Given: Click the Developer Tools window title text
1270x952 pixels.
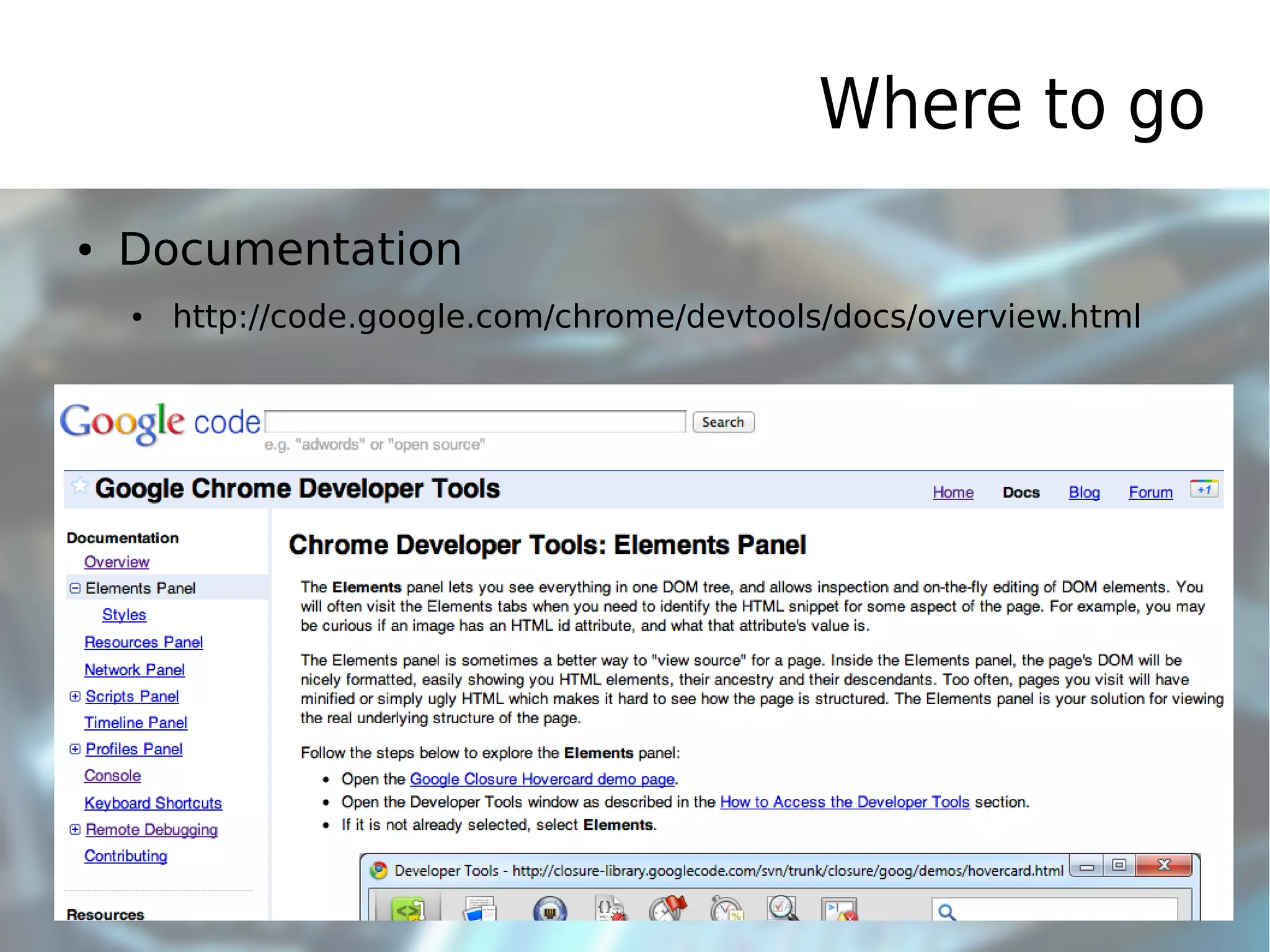Looking at the screenshot, I should (729, 871).
